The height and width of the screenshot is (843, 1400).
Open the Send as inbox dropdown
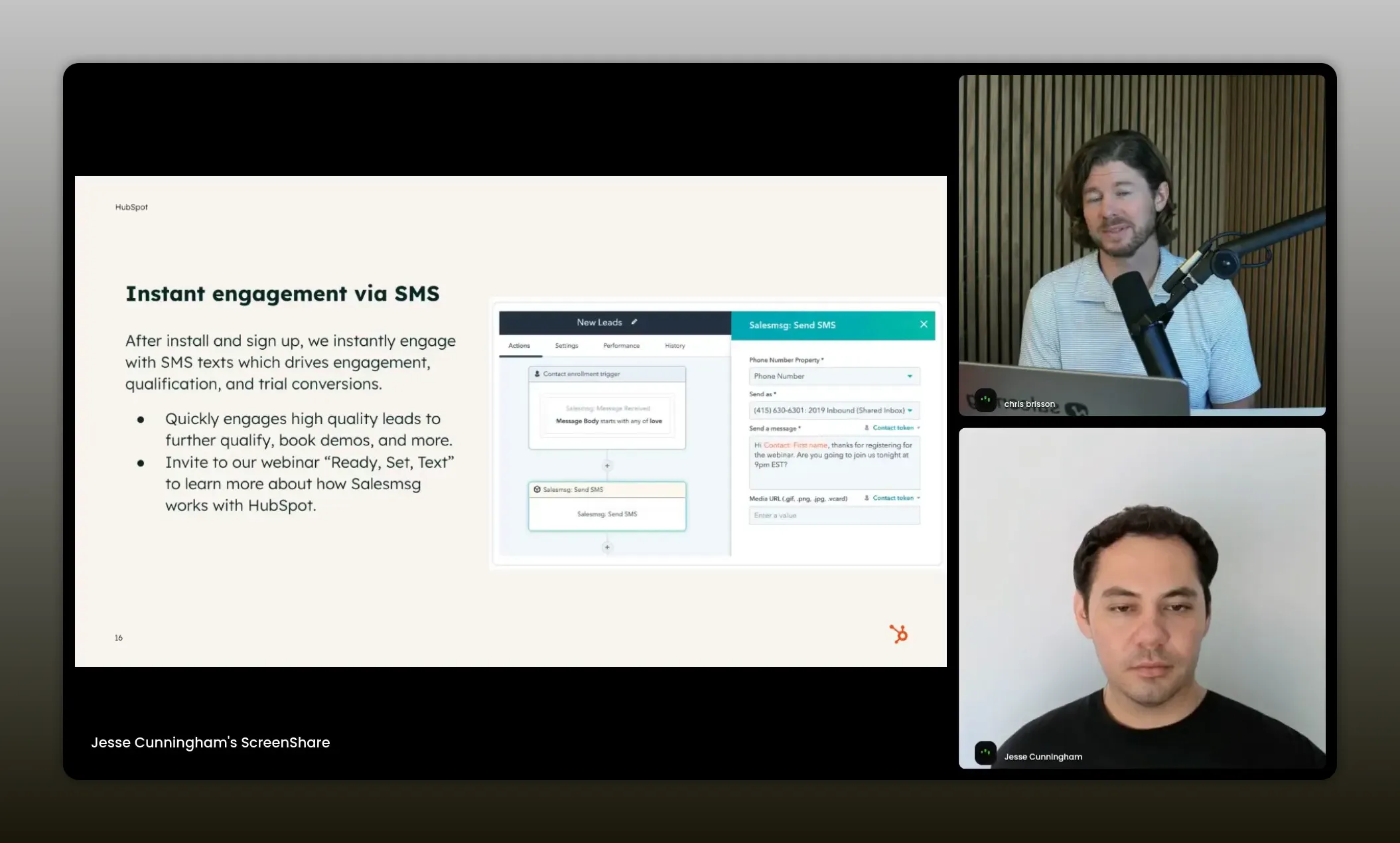click(834, 410)
